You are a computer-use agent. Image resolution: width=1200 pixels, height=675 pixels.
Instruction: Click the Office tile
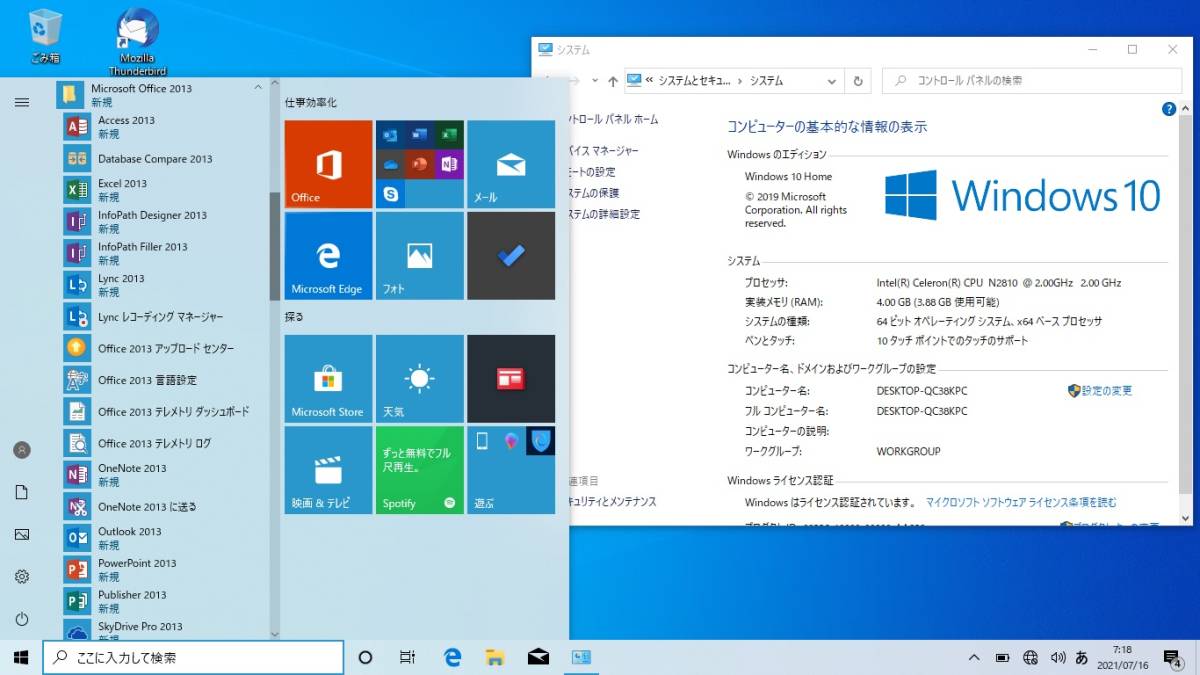click(x=328, y=164)
